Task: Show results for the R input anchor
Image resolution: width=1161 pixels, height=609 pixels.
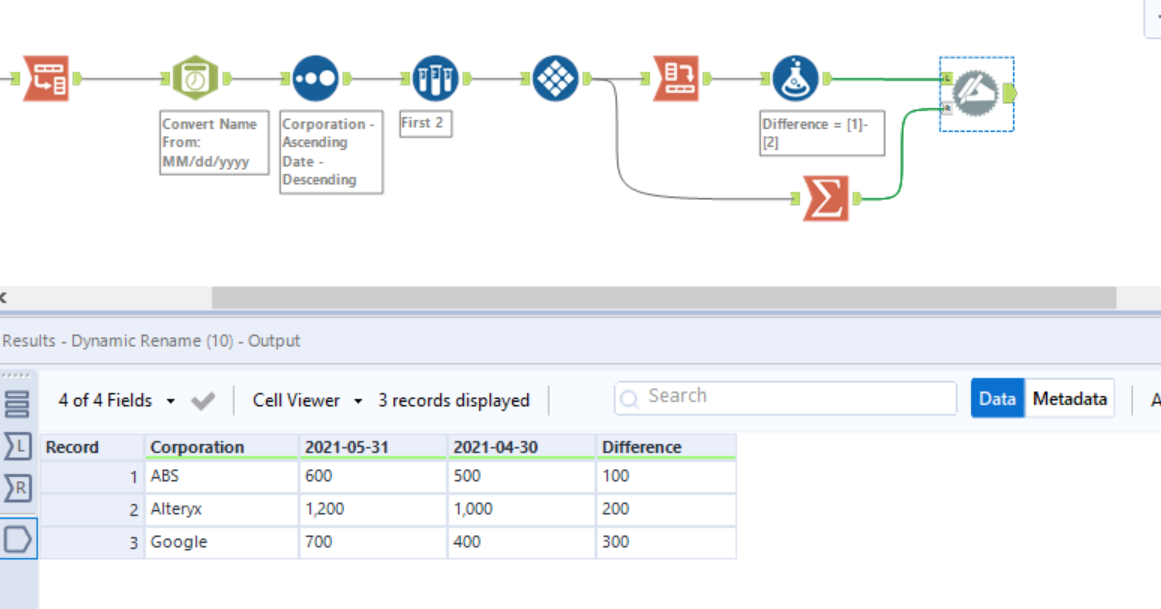Action: (x=19, y=488)
